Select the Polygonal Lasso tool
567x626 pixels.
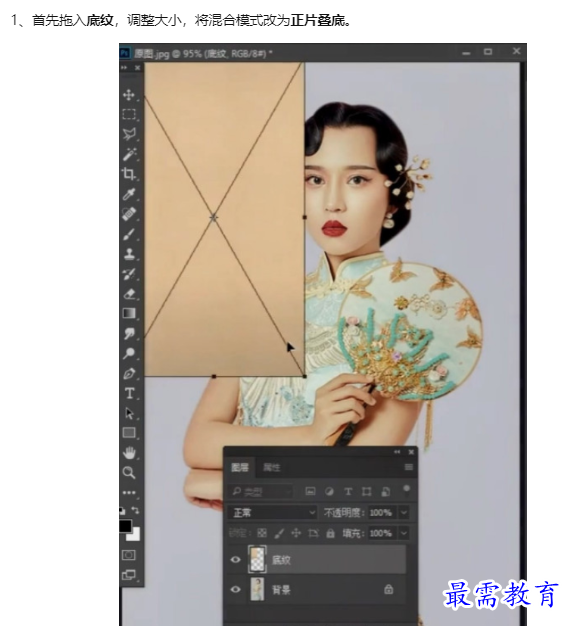(129, 134)
